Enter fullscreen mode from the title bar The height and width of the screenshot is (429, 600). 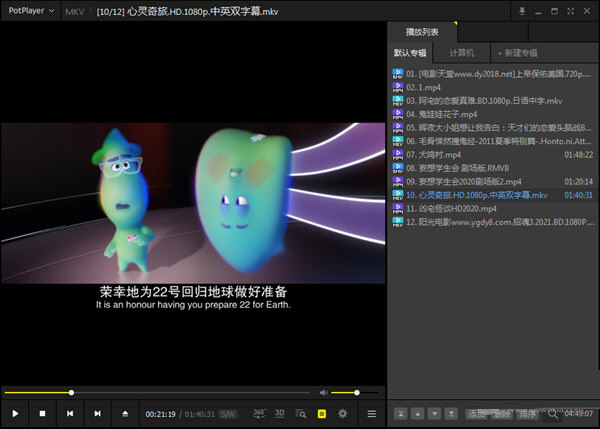coord(570,11)
